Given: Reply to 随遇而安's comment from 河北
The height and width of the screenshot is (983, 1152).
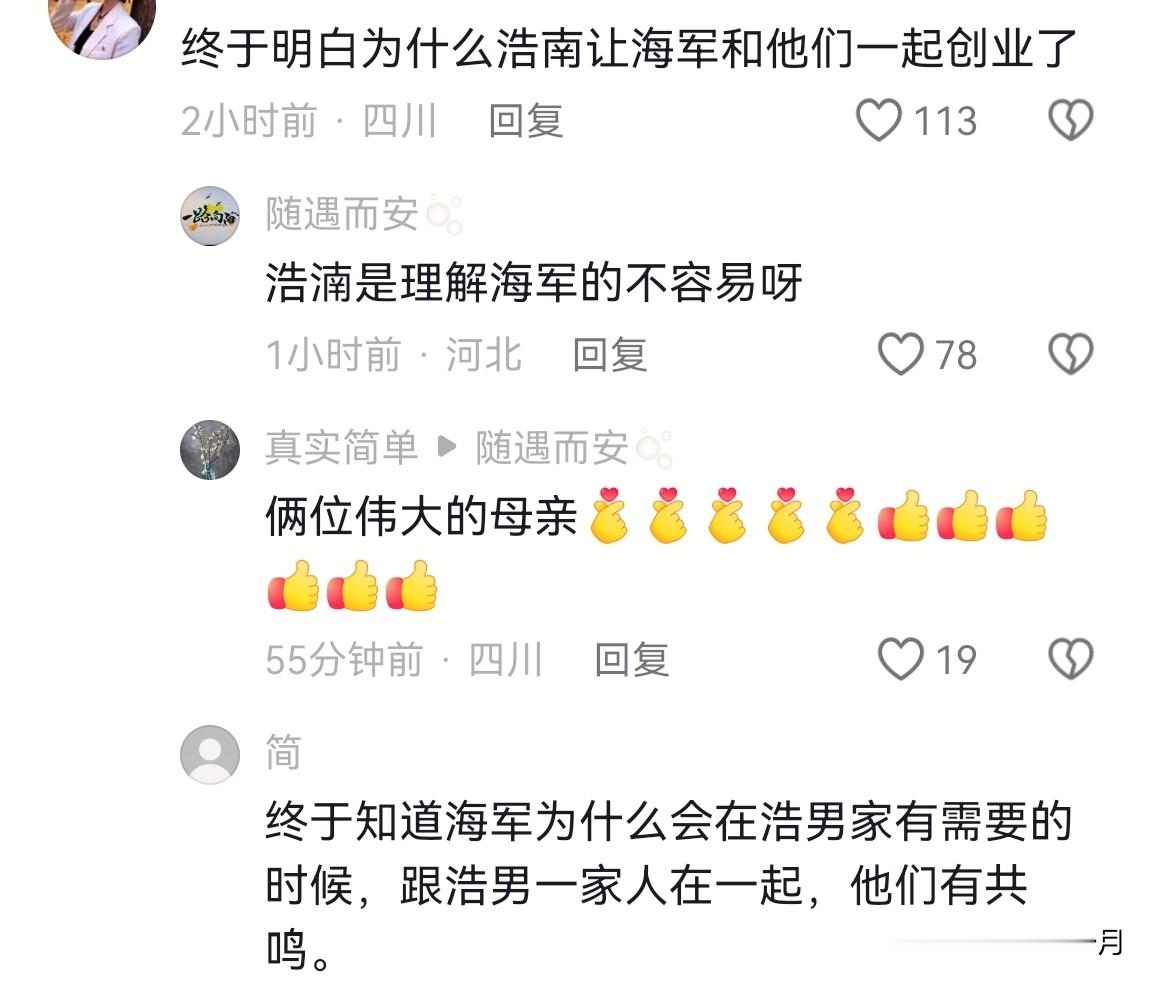Looking at the screenshot, I should pos(610,355).
